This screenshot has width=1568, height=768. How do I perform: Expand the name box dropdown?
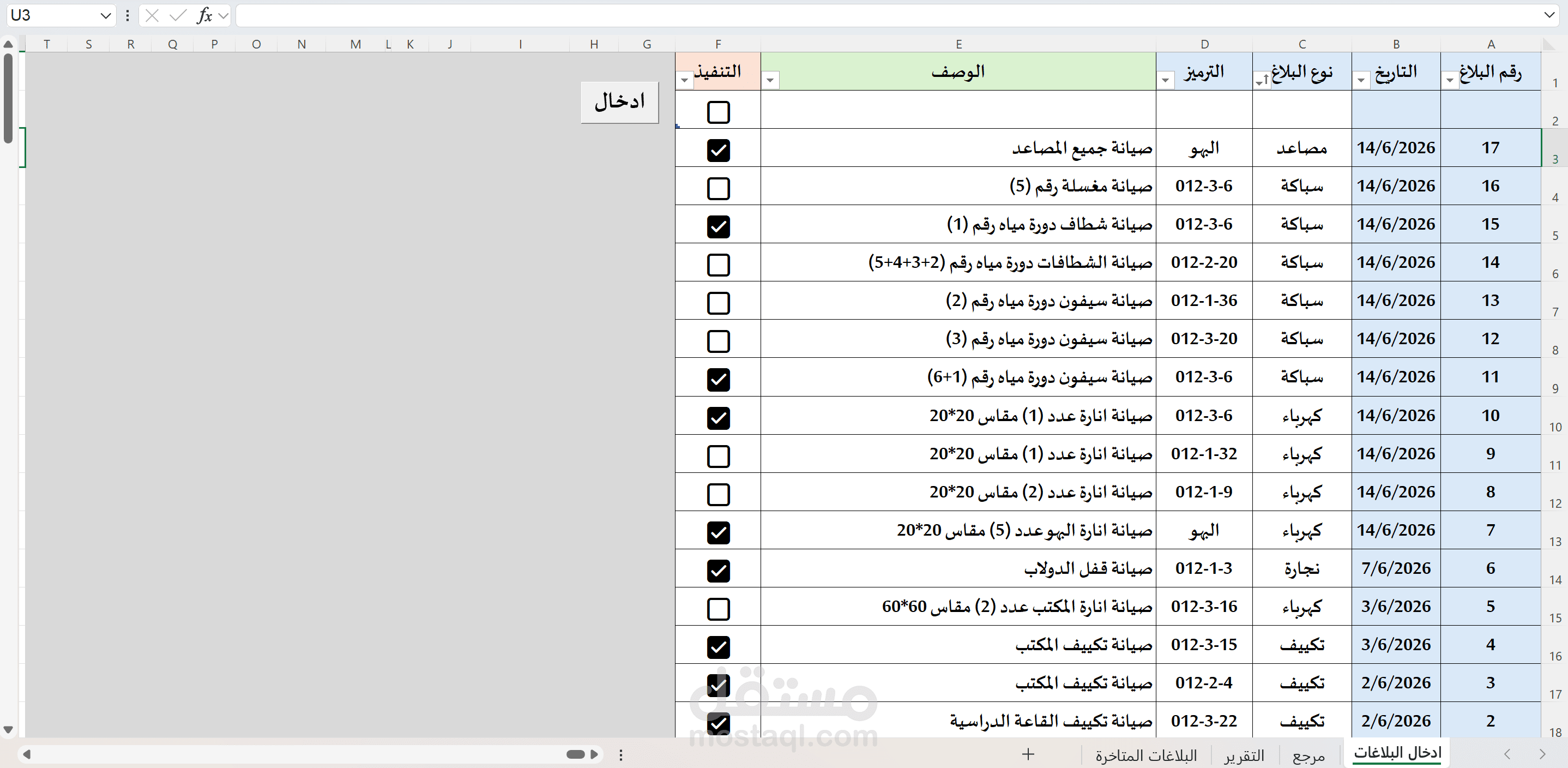pyautogui.click(x=105, y=16)
